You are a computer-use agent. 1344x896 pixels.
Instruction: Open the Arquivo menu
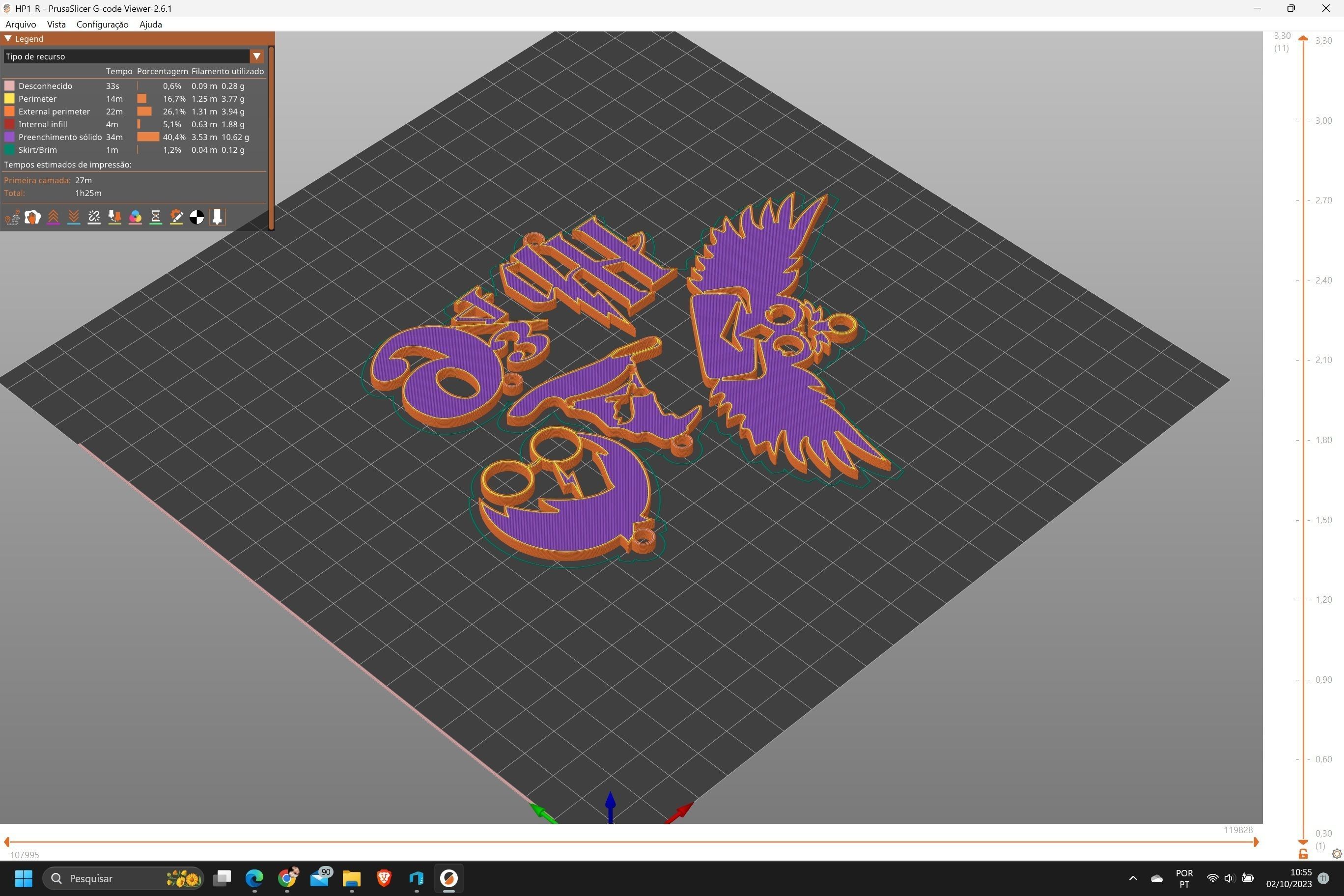[x=21, y=24]
